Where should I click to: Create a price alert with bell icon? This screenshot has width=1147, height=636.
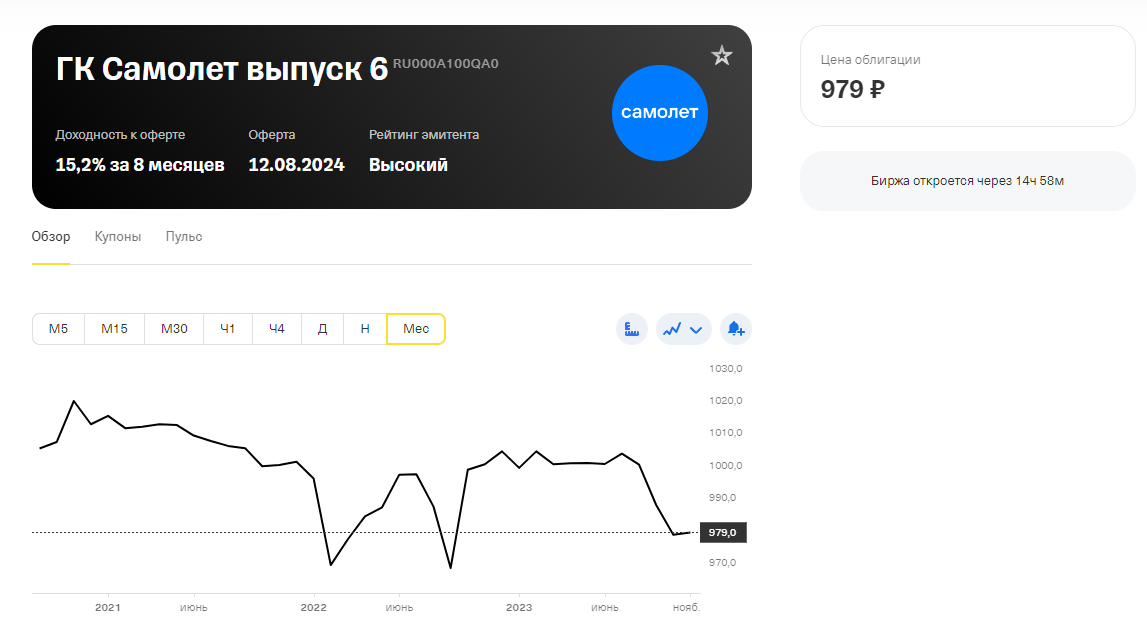pyautogui.click(x=736, y=329)
